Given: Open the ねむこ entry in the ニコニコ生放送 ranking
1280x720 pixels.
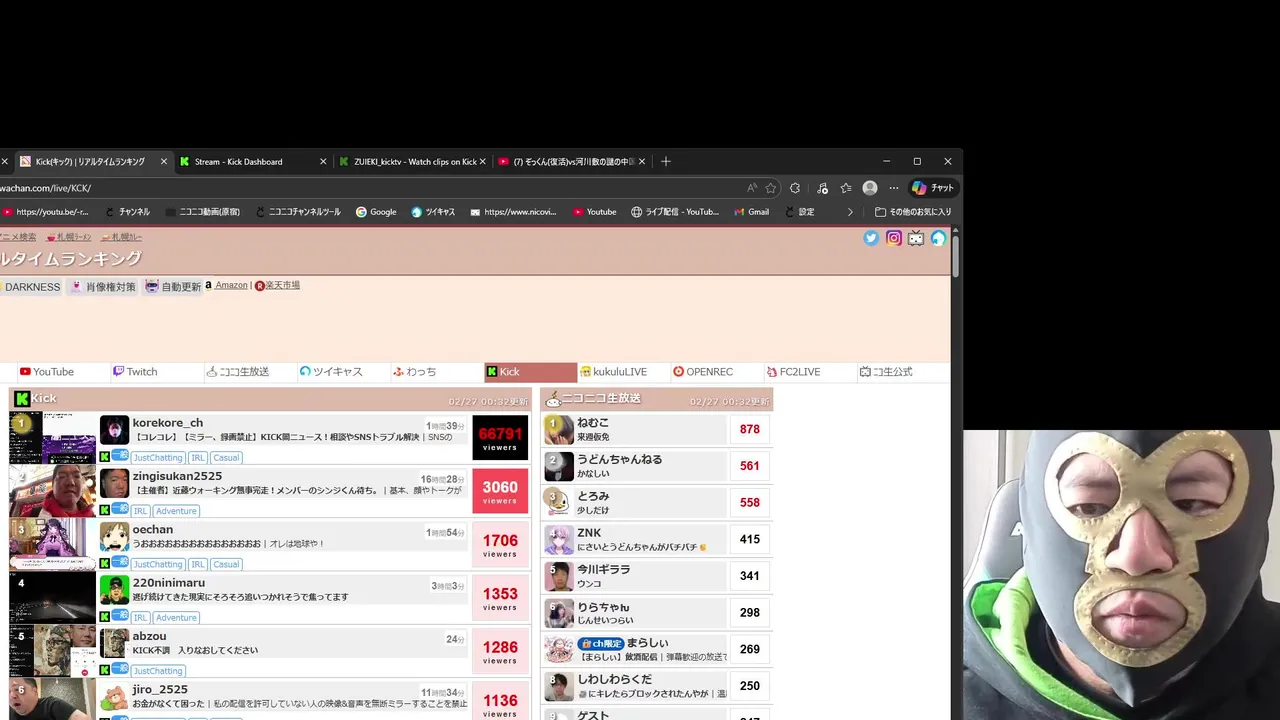Looking at the screenshot, I should click(657, 429).
